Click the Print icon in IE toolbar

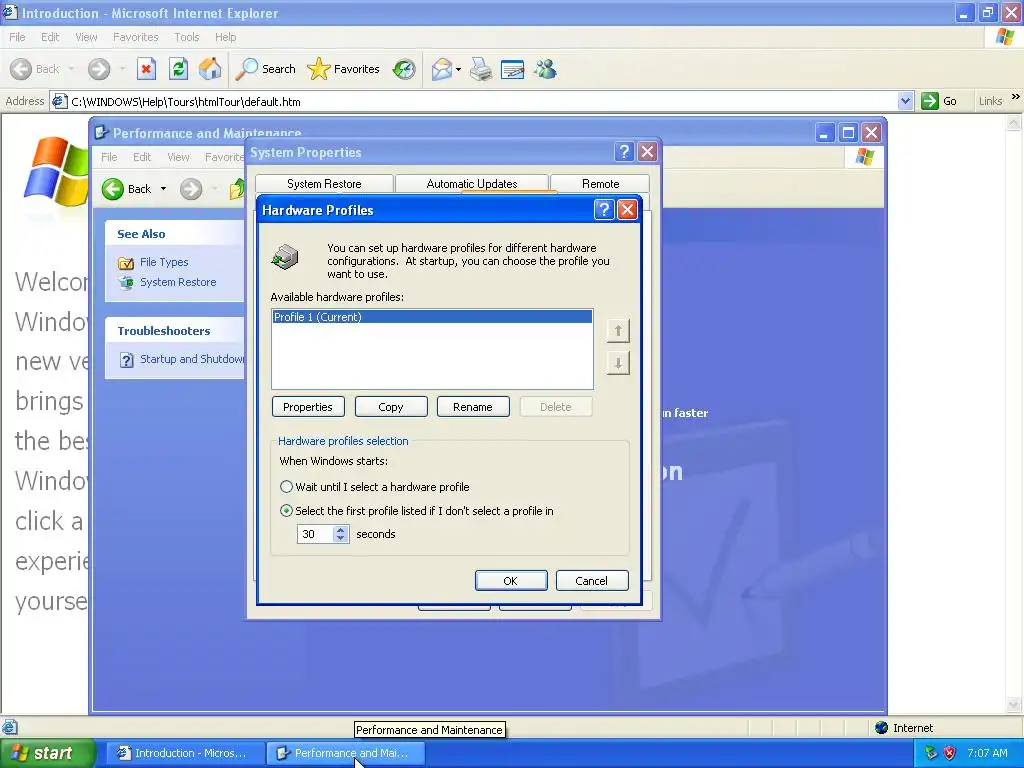[x=481, y=69]
